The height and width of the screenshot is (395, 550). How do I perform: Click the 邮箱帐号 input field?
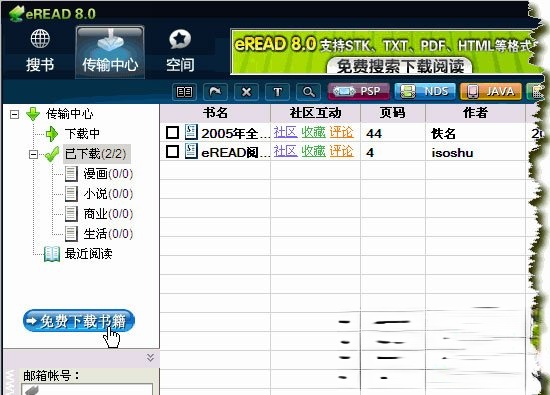(x=87, y=389)
